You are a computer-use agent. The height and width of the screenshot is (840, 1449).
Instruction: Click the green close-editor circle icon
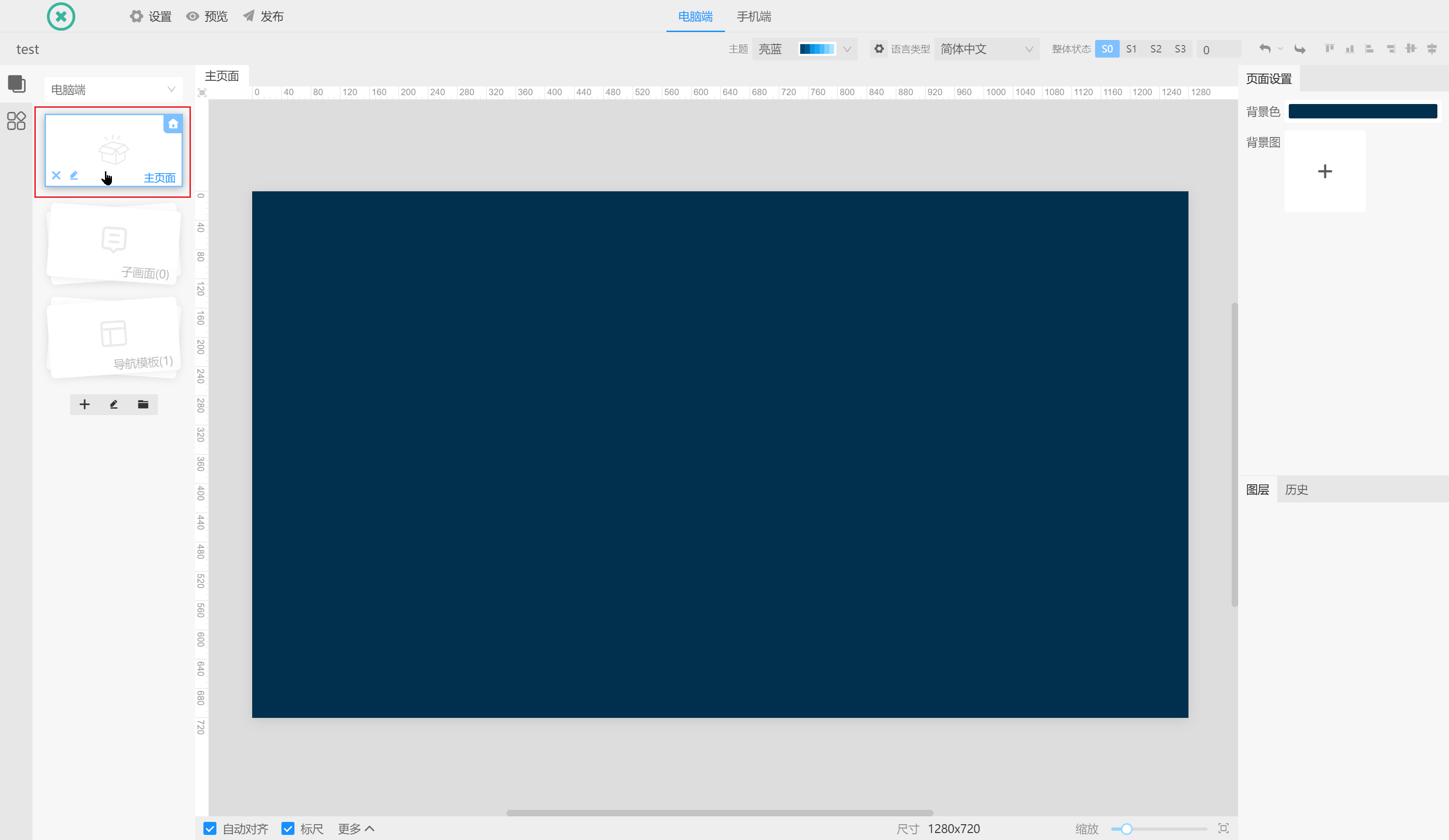point(61,16)
